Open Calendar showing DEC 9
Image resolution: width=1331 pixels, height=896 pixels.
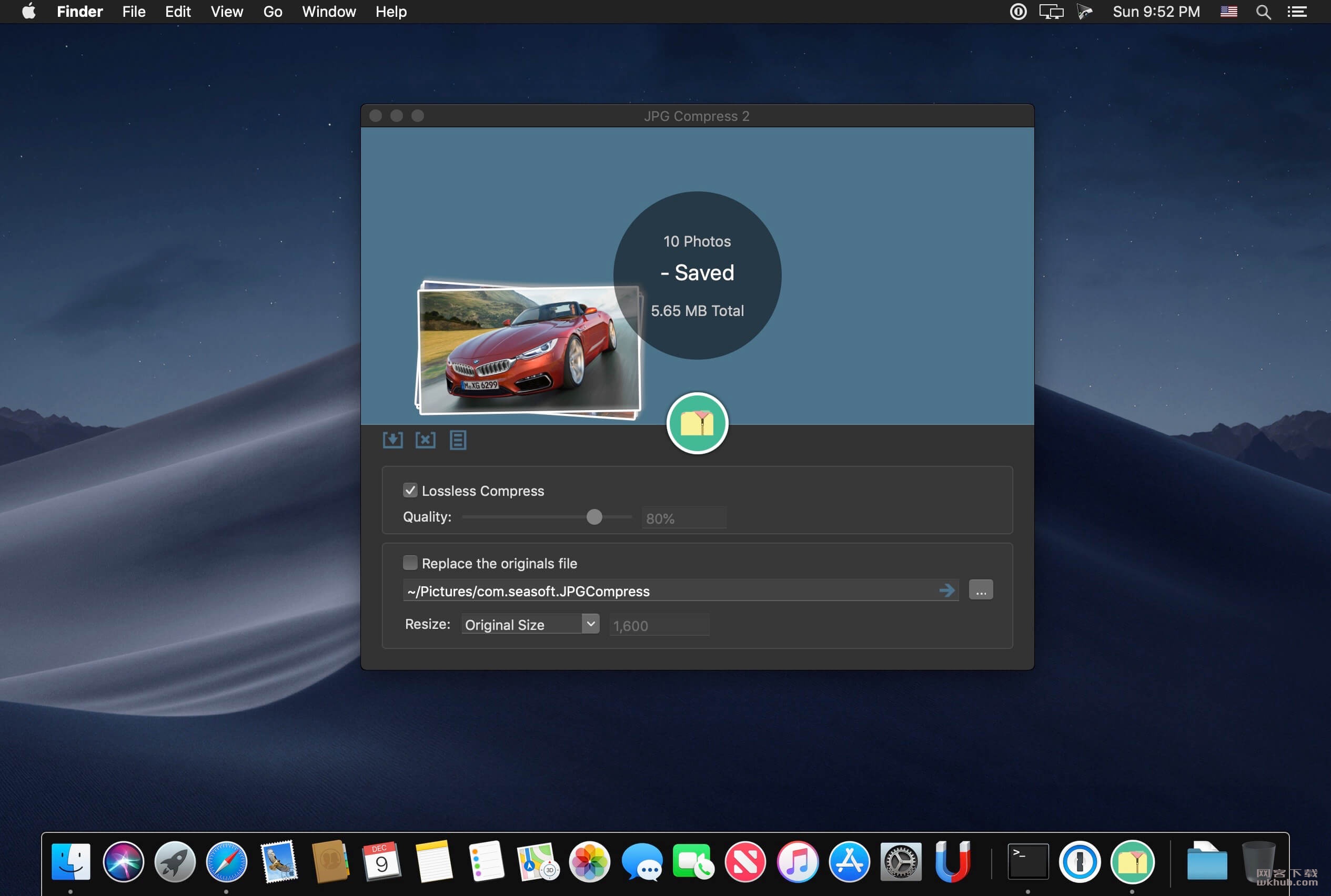(x=382, y=861)
